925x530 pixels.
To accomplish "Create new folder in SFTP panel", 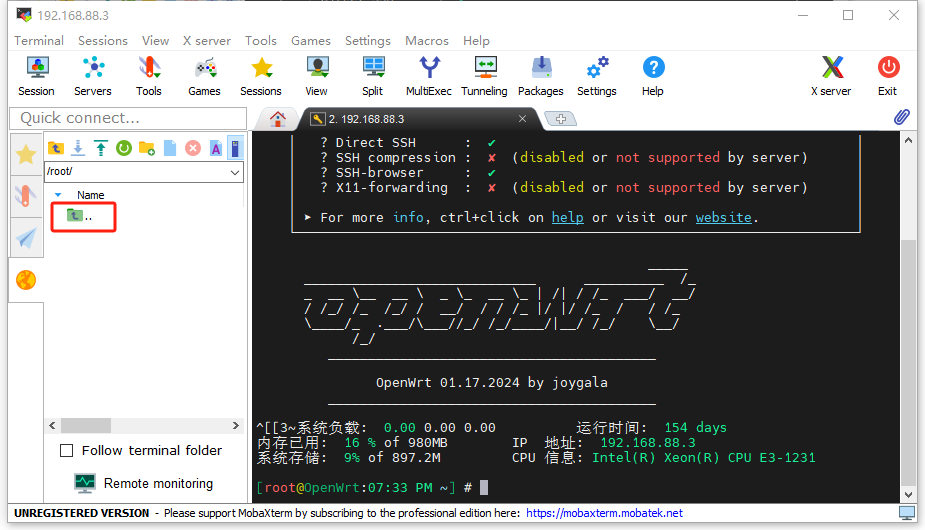I will [x=147, y=148].
